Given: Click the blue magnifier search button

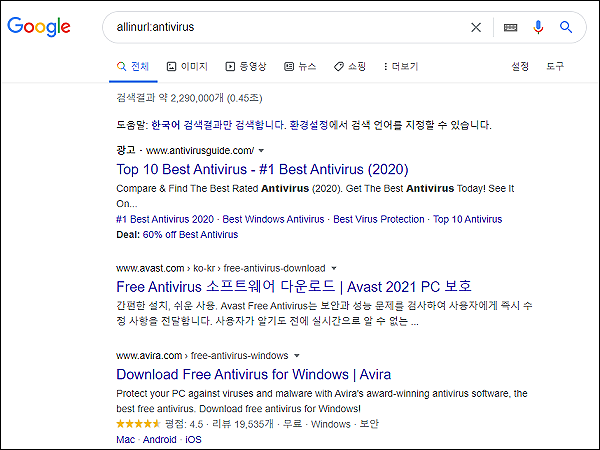Looking at the screenshot, I should (x=566, y=27).
